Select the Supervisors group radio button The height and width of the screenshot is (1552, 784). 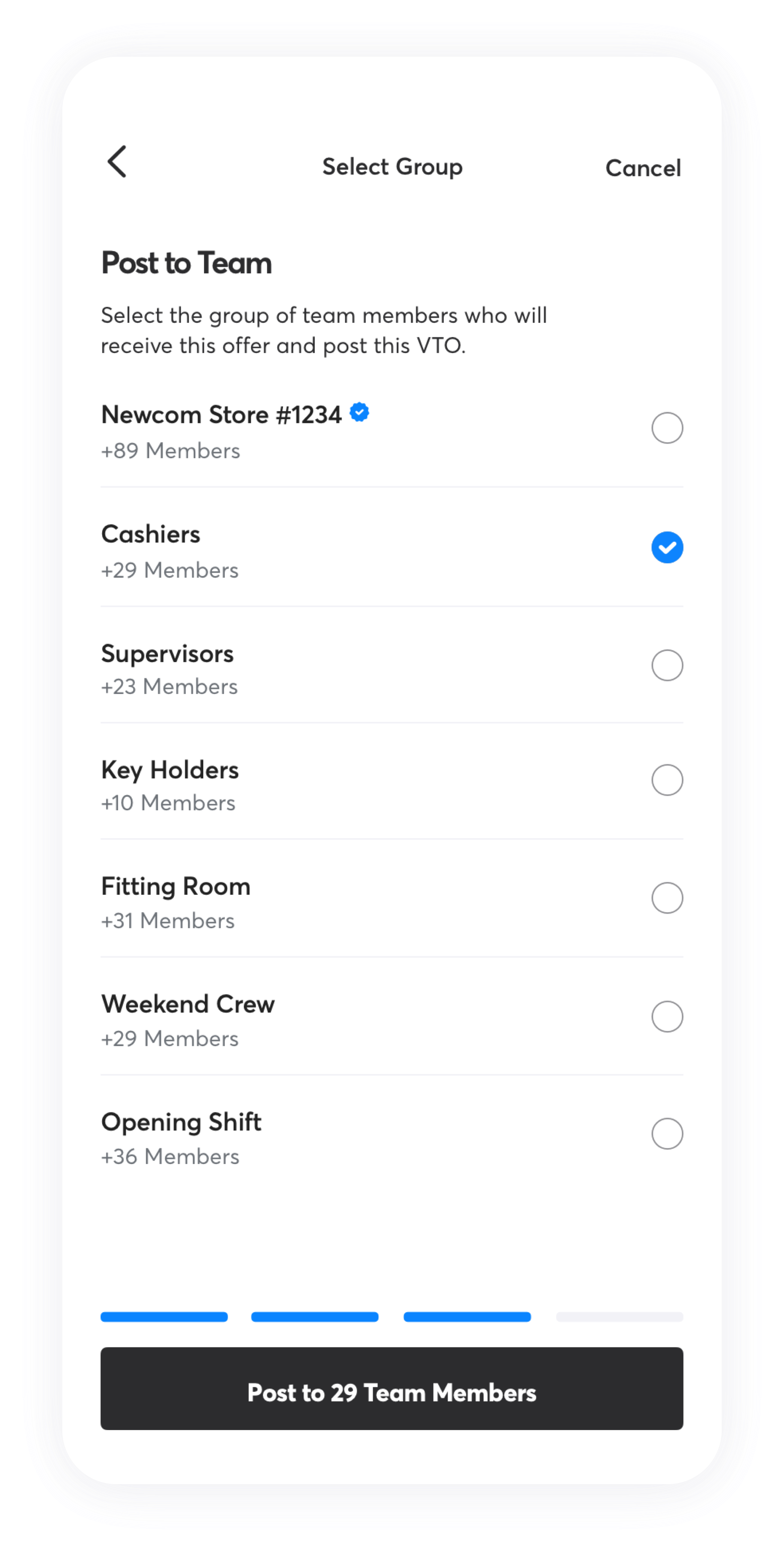tap(667, 665)
